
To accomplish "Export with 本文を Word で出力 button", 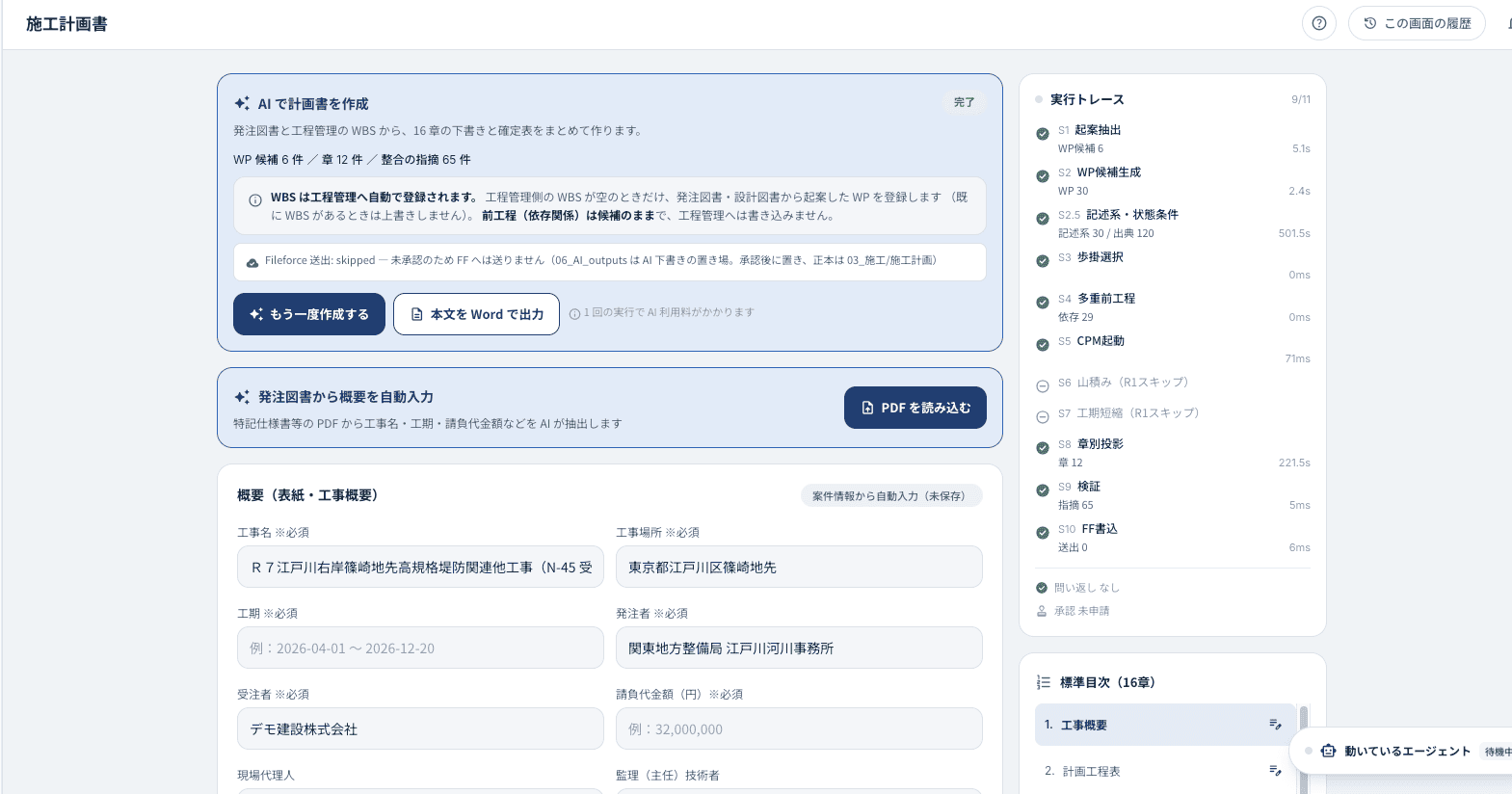I will point(476,314).
